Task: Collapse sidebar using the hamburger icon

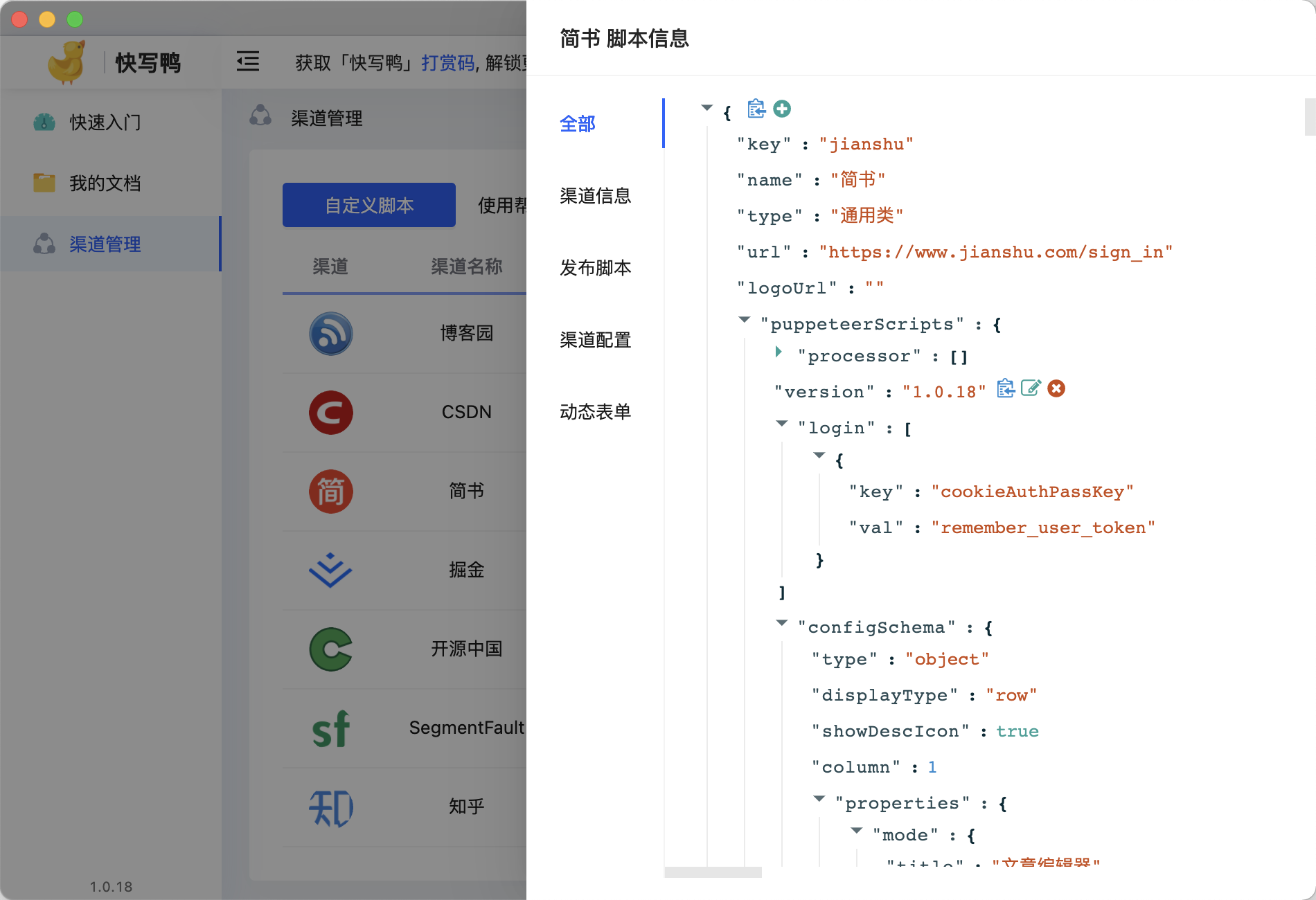Action: 247,62
